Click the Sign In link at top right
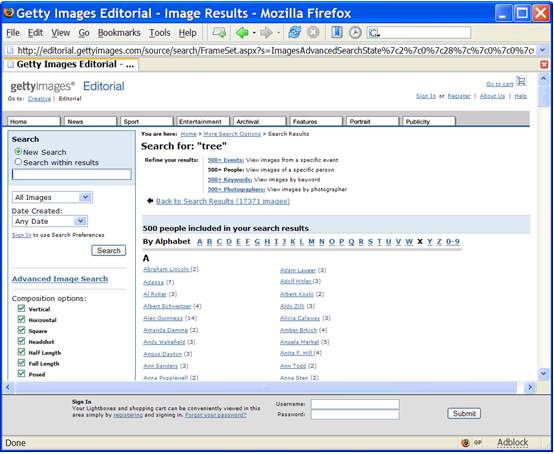554x454 pixels. (x=426, y=96)
